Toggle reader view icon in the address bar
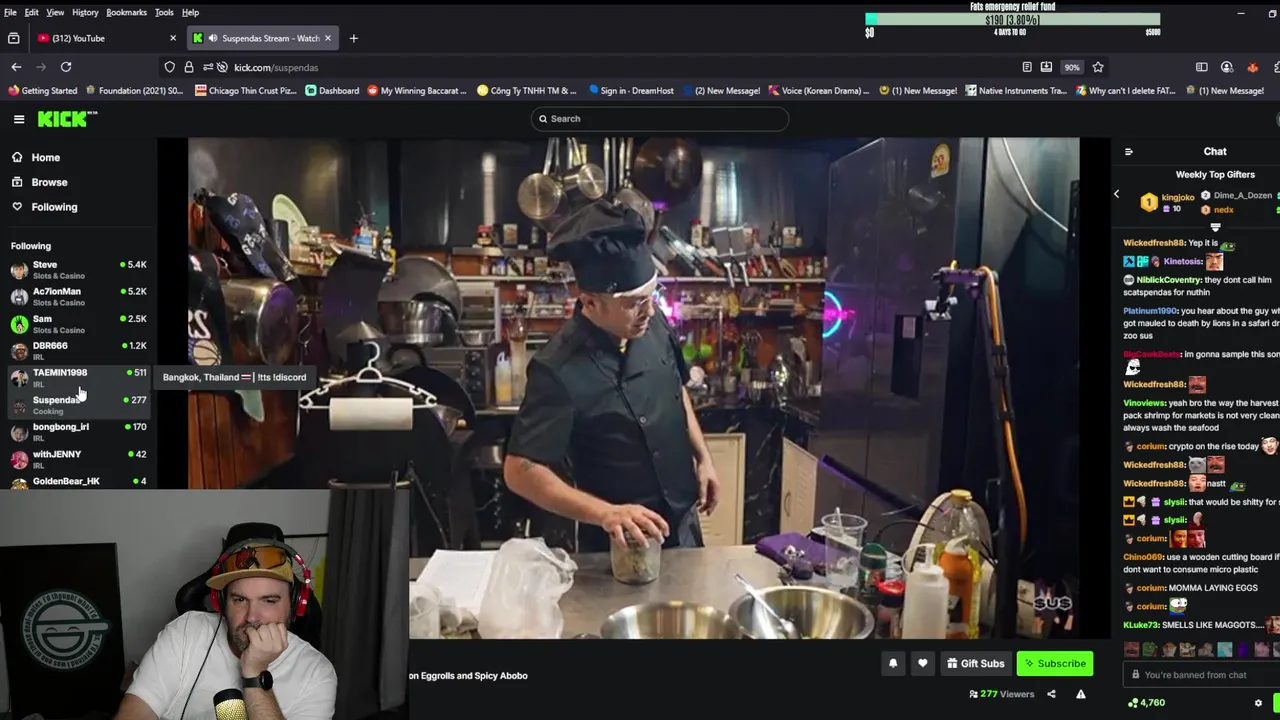 (x=1027, y=67)
